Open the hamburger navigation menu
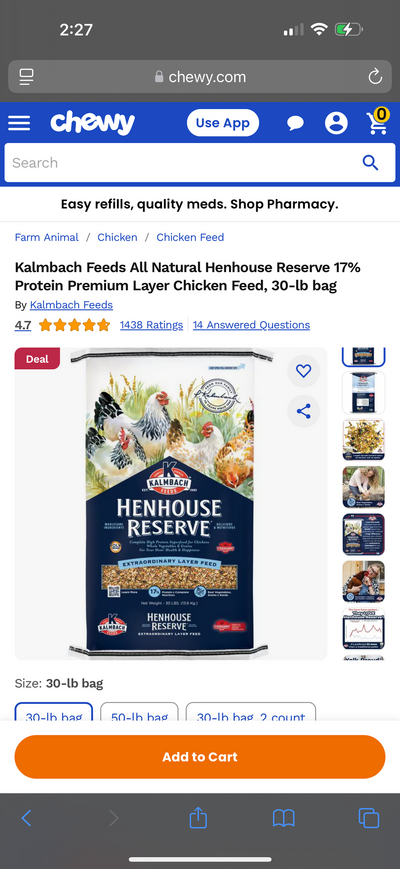This screenshot has width=400, height=869. coord(19,123)
